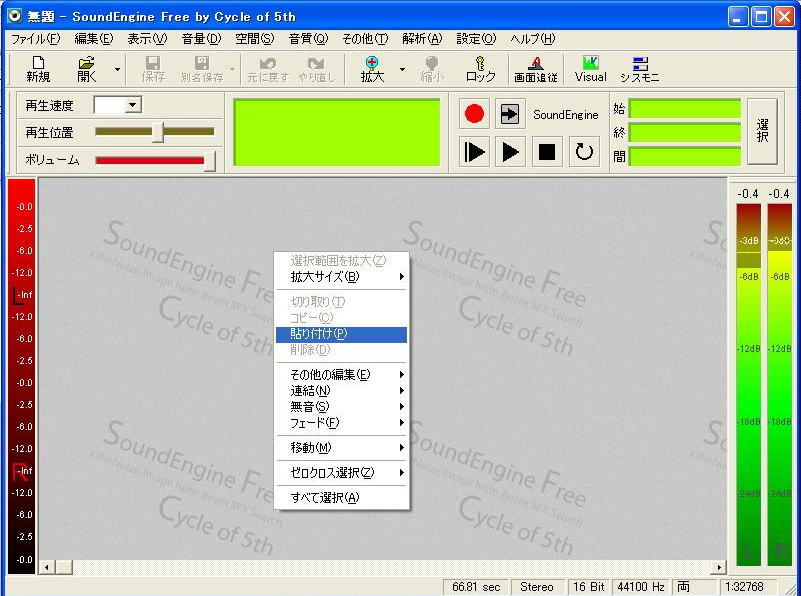Click the green time display panel
The height and width of the screenshot is (596, 801).
(337, 132)
